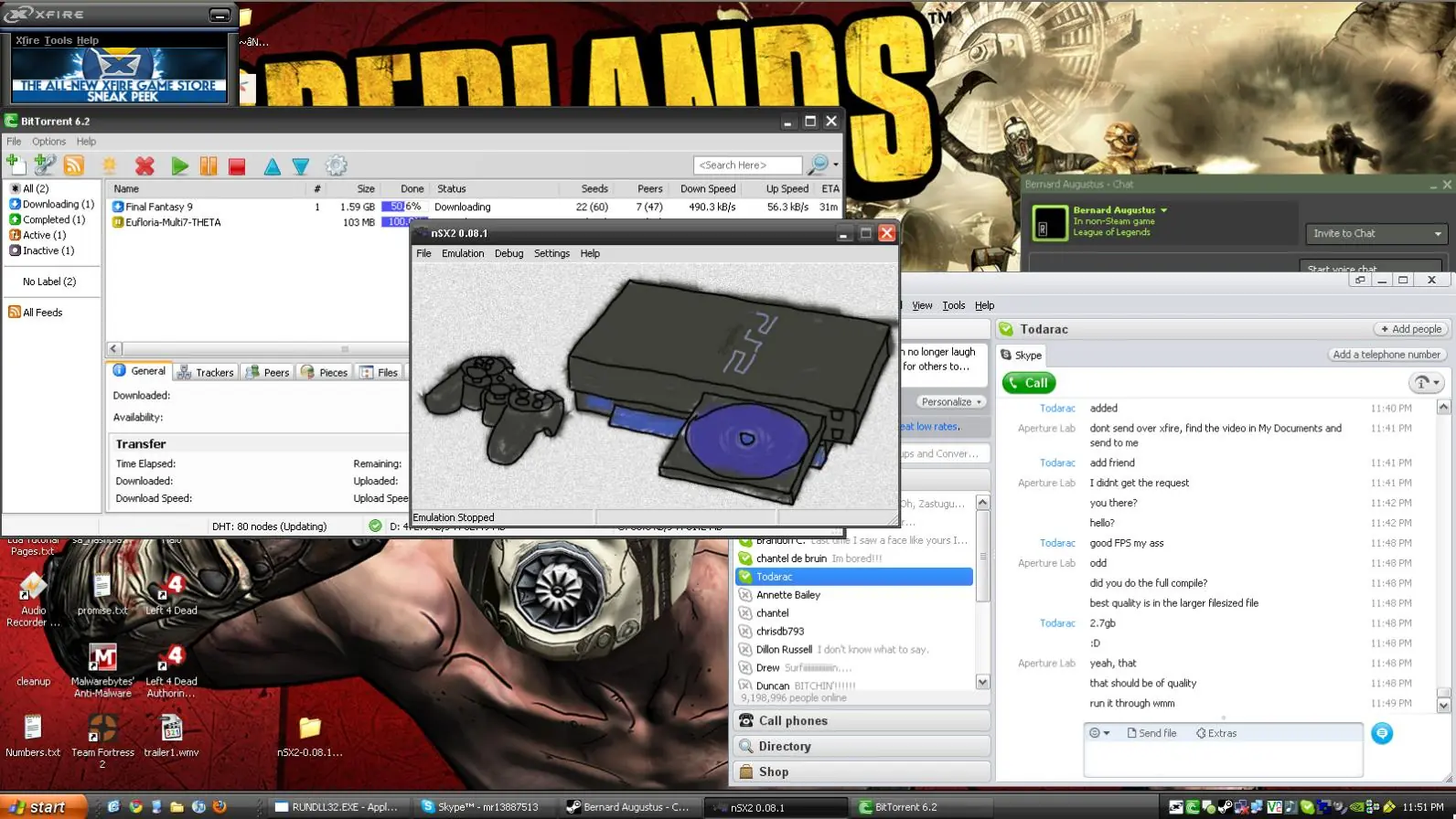The width and height of the screenshot is (1456, 819).
Task: Select chantel de bruin in Skype contacts
Action: tap(854, 558)
